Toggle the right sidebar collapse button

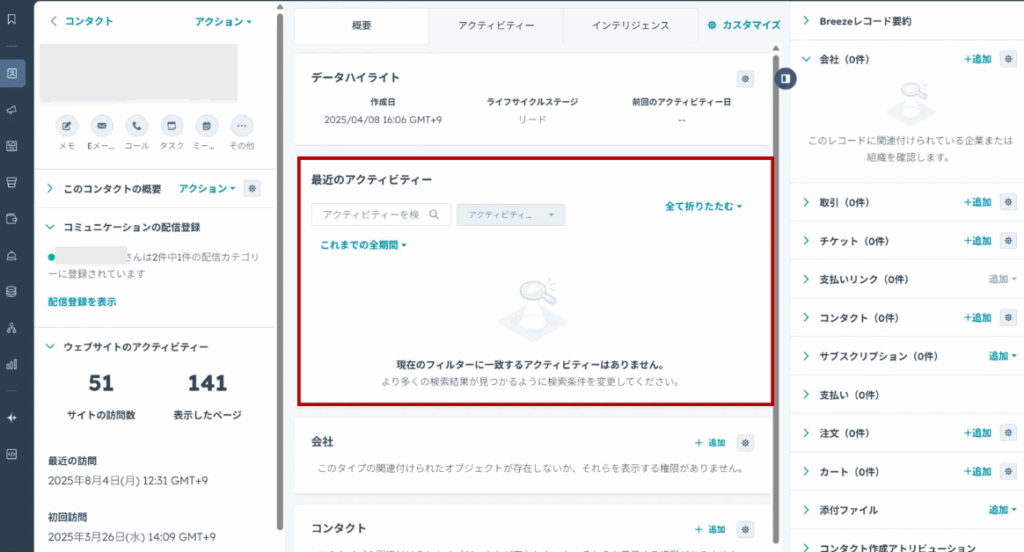[x=788, y=77]
